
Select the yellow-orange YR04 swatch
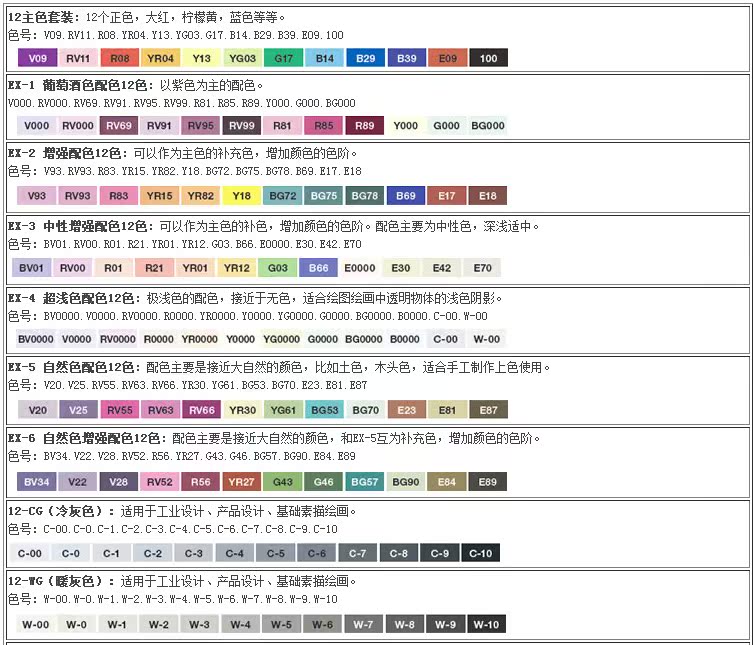pyautogui.click(x=161, y=59)
